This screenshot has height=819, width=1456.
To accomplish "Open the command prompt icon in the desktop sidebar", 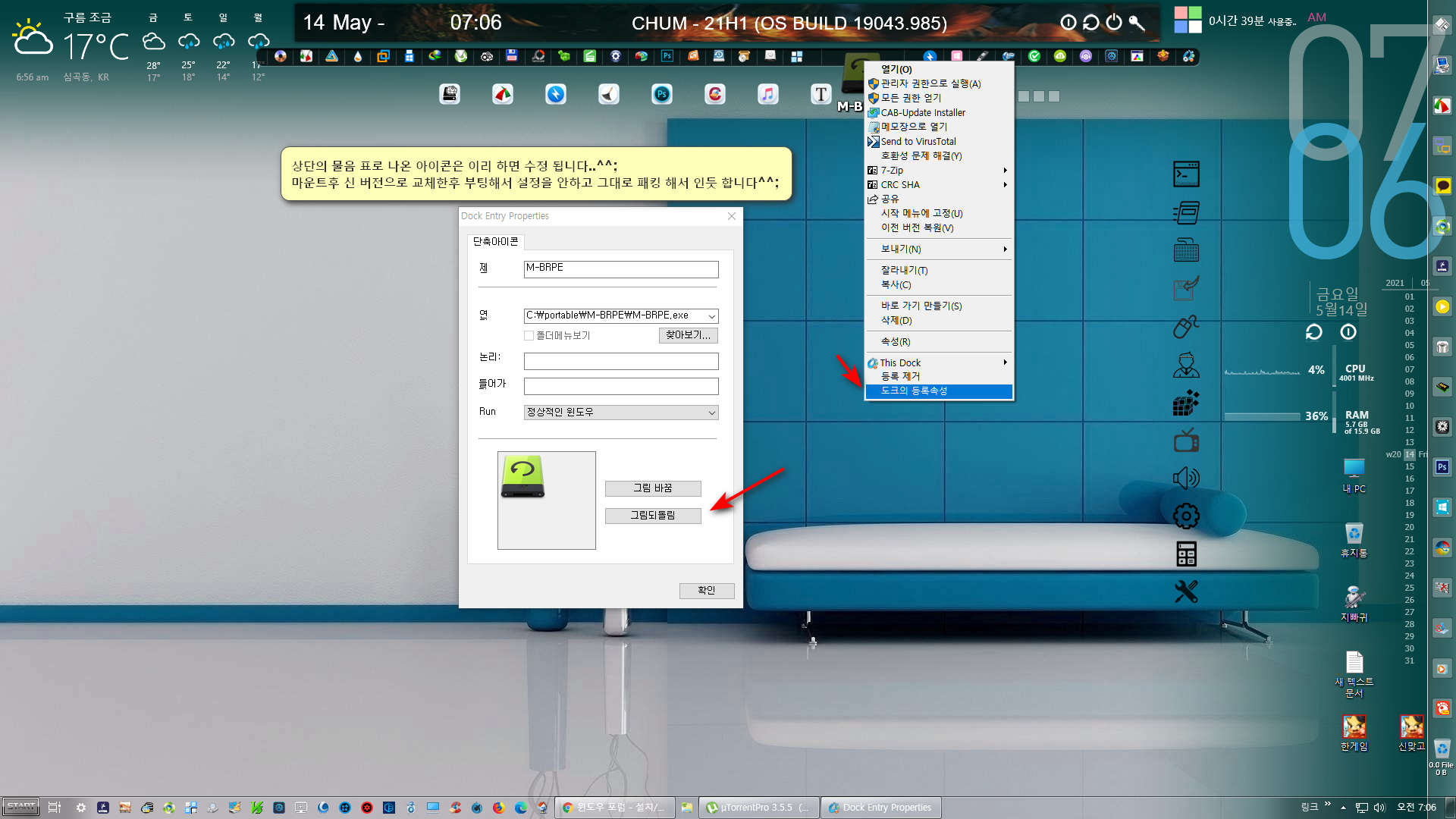I will 1186,174.
